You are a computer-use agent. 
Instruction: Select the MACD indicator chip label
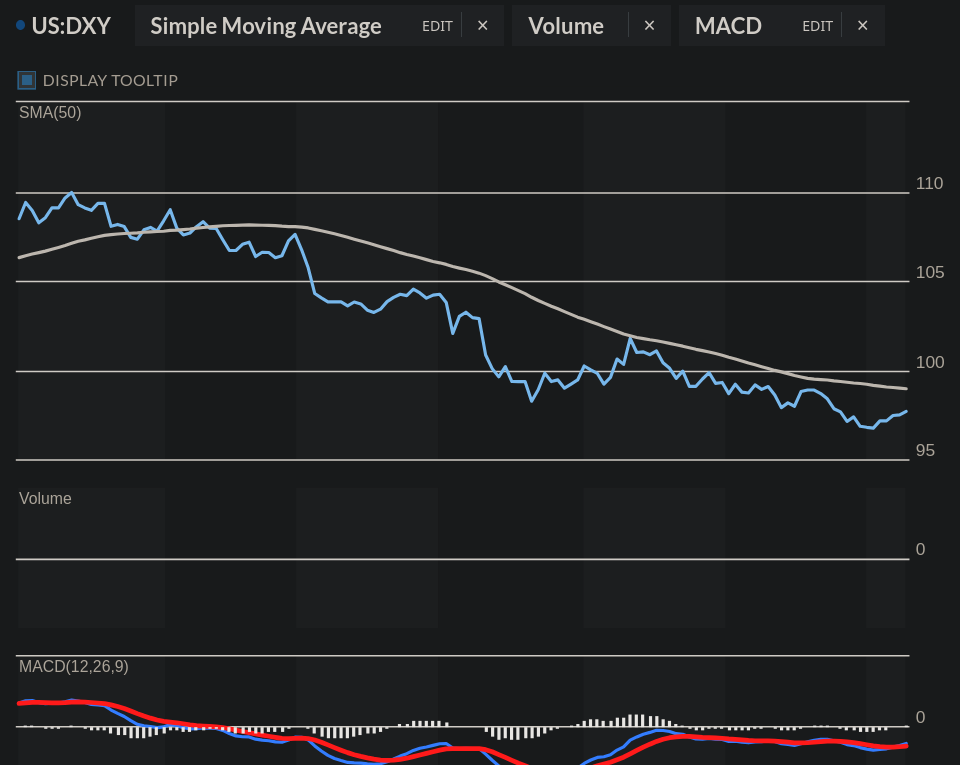[x=728, y=26]
